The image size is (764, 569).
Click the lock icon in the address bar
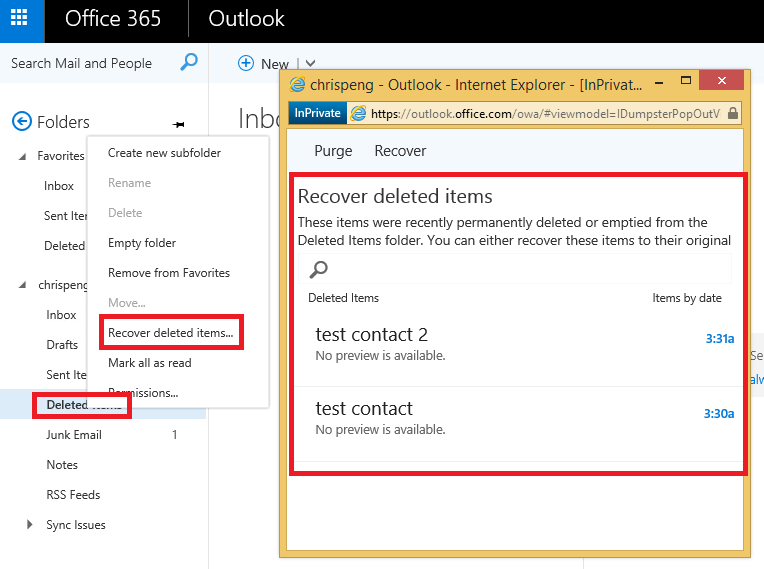(x=732, y=114)
